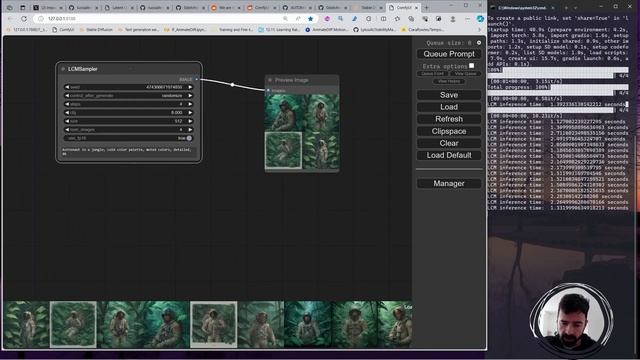Image resolution: width=640 pixels, height=360 pixels.
Task: Click the astronaut prompt text box
Action: click(x=129, y=151)
